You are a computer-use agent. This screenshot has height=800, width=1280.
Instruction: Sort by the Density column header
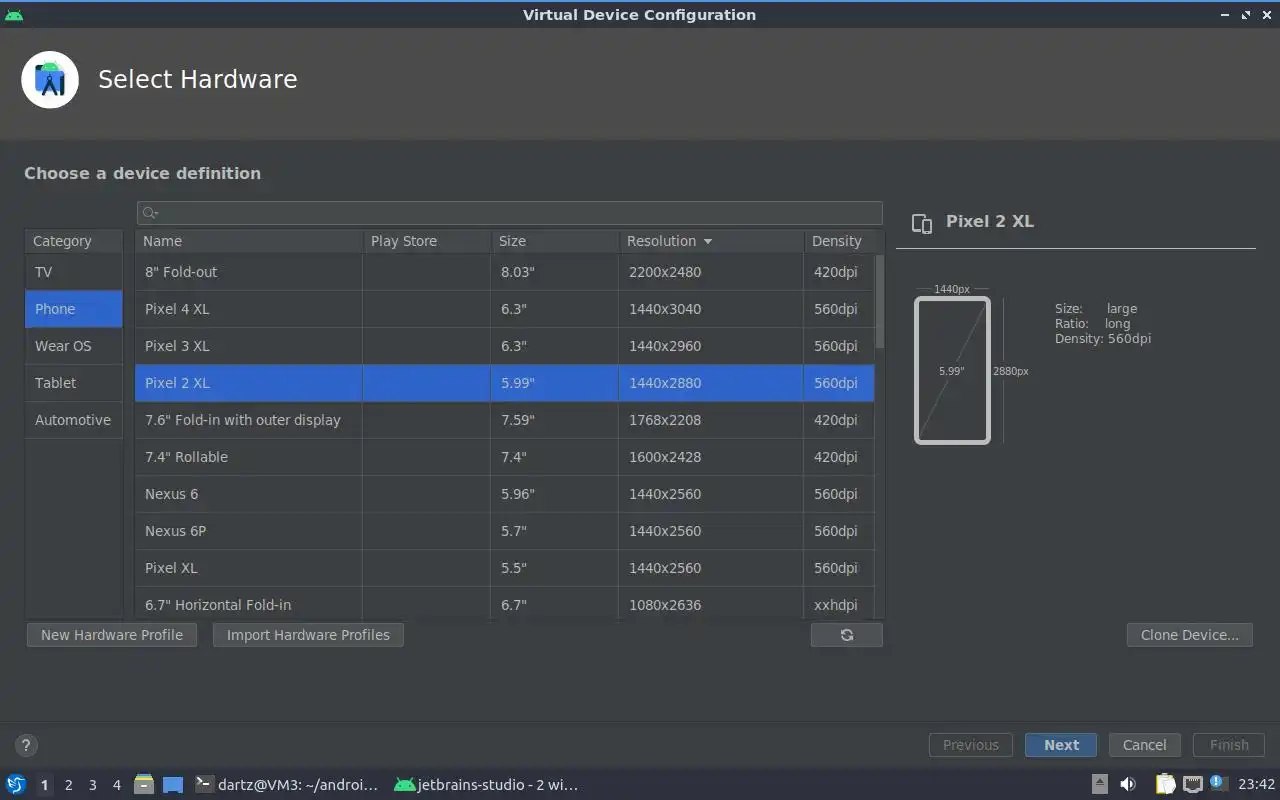pos(840,241)
